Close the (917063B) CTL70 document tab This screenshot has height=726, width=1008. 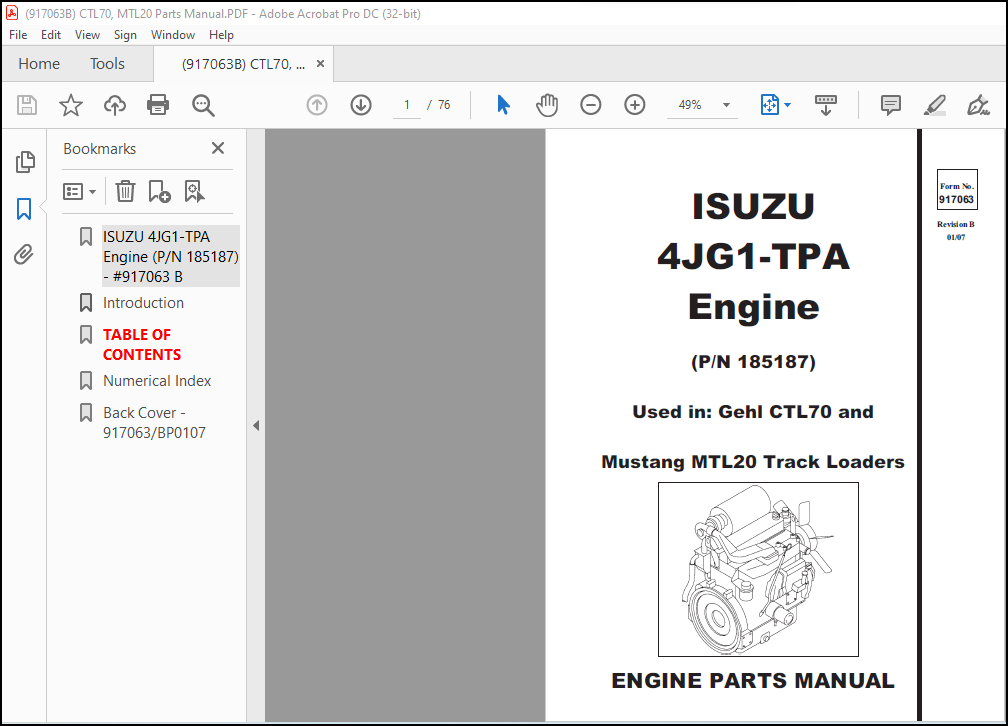click(320, 64)
